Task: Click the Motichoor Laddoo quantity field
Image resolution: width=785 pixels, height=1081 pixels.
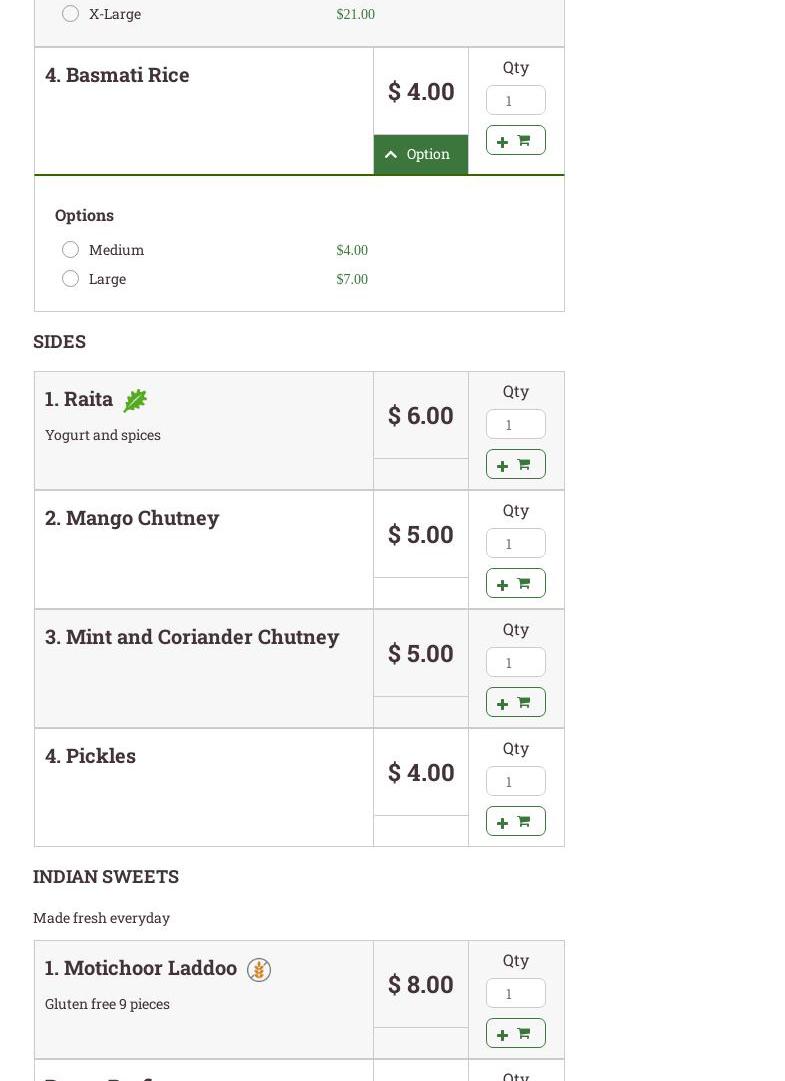Action: 515,993
